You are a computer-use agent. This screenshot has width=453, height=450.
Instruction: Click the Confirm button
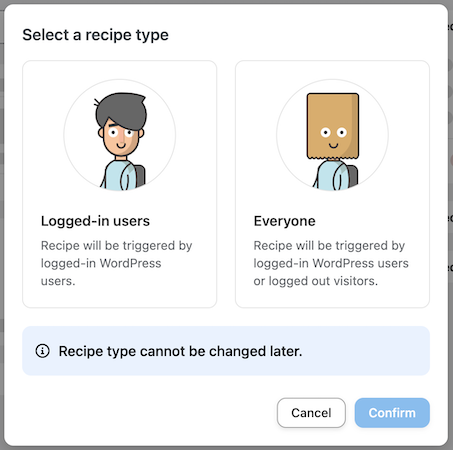[392, 413]
